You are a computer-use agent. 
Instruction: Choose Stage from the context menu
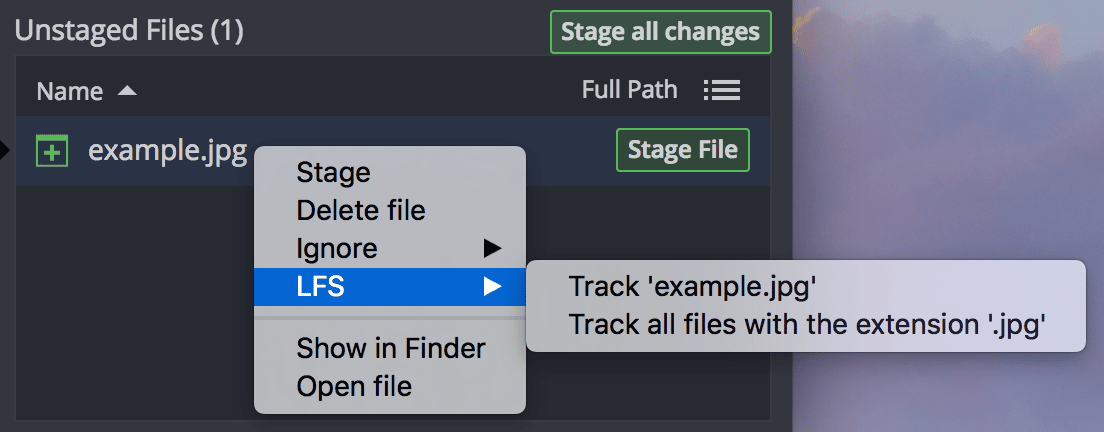pyautogui.click(x=333, y=173)
